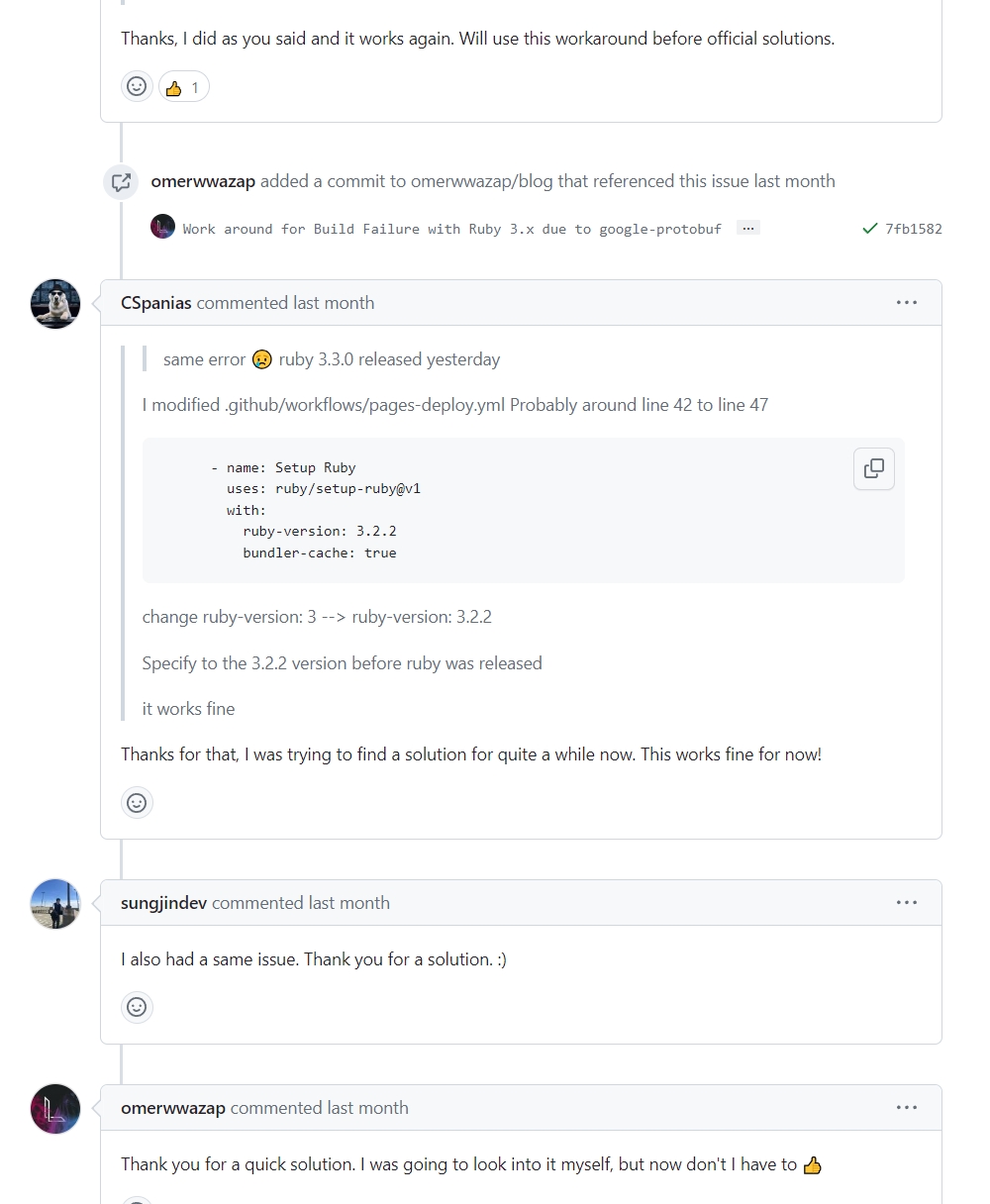
Task: Expand commit message ellipsis button
Action: point(748,228)
